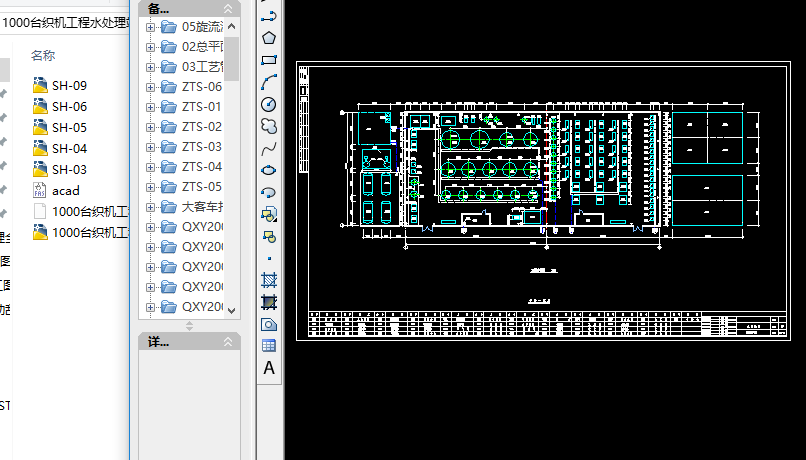Viewport: 806px width, 460px height.
Task: Expand the 03工艺 folder node
Action: point(150,67)
